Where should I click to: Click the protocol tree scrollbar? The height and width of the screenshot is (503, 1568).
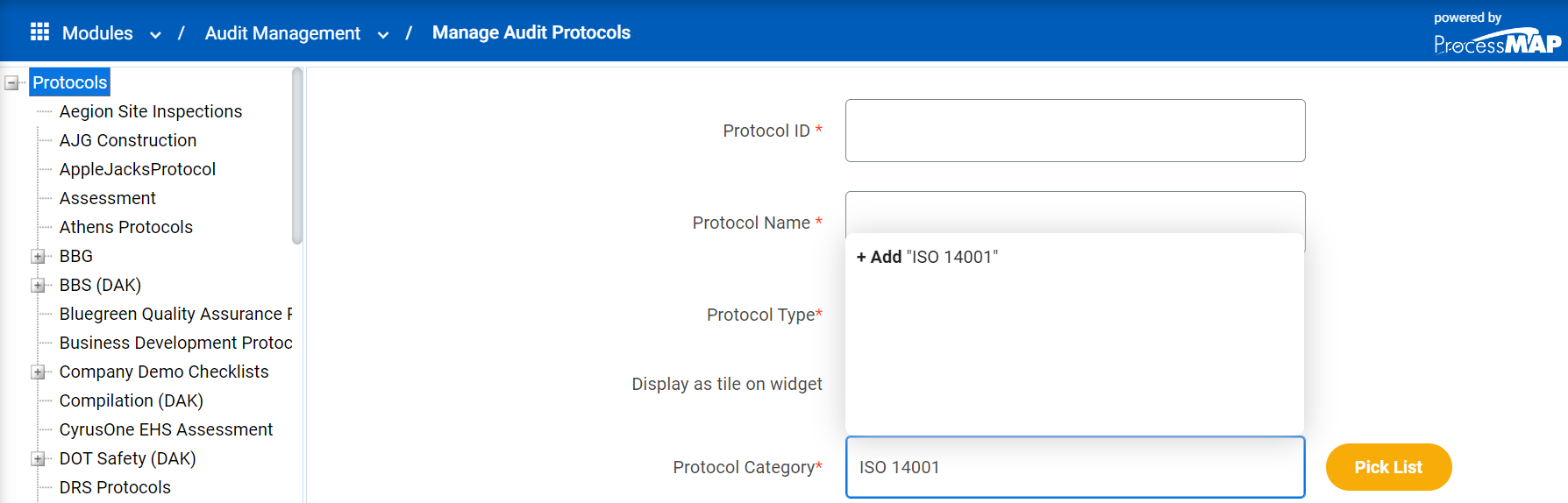point(297,156)
